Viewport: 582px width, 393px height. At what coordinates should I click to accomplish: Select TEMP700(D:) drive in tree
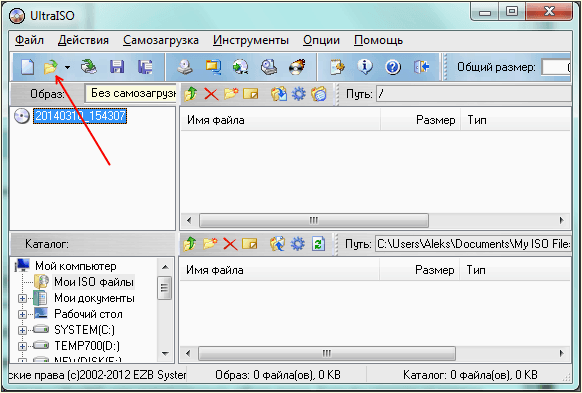pos(87,345)
